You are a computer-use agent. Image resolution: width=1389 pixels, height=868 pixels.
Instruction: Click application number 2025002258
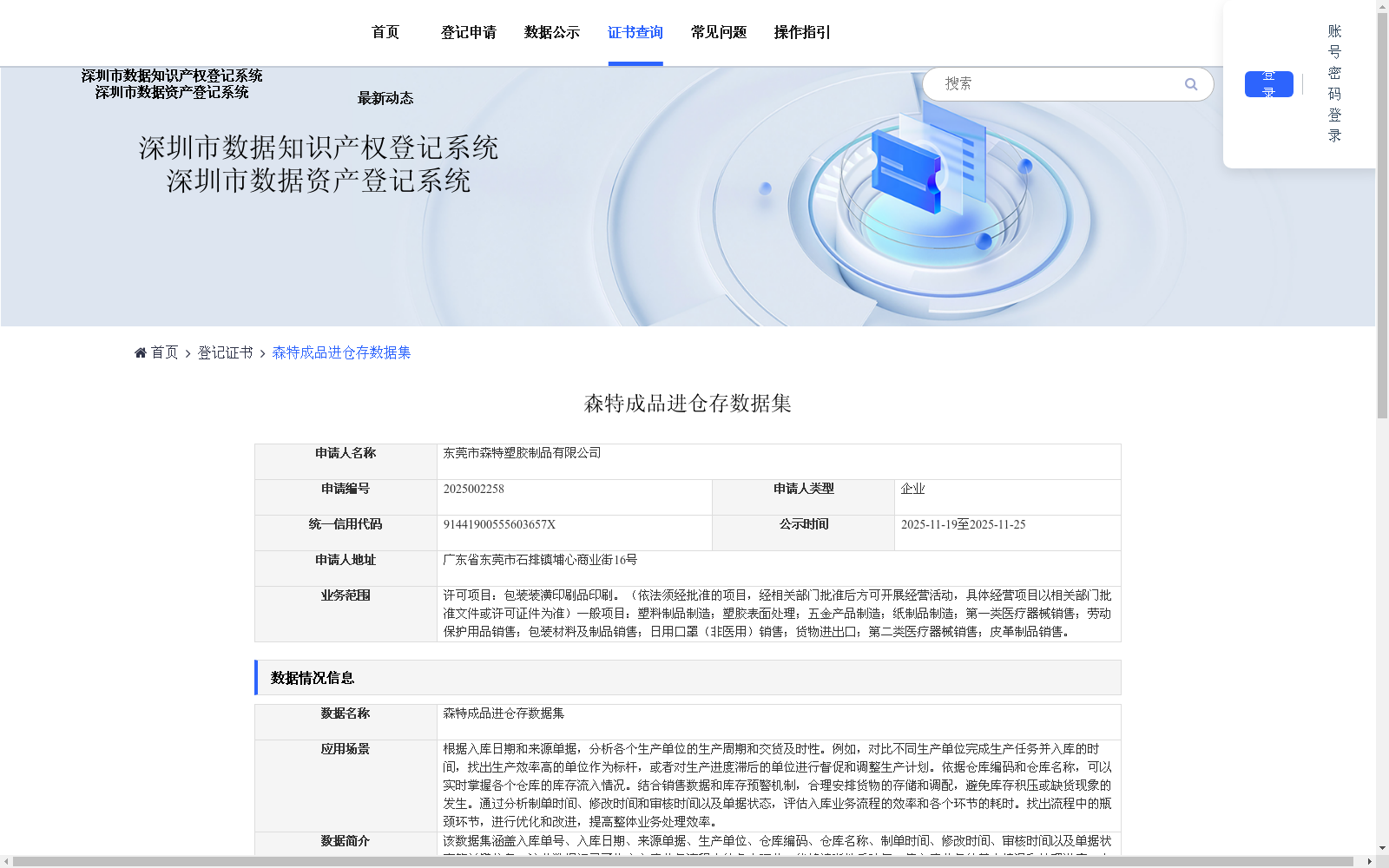point(473,489)
